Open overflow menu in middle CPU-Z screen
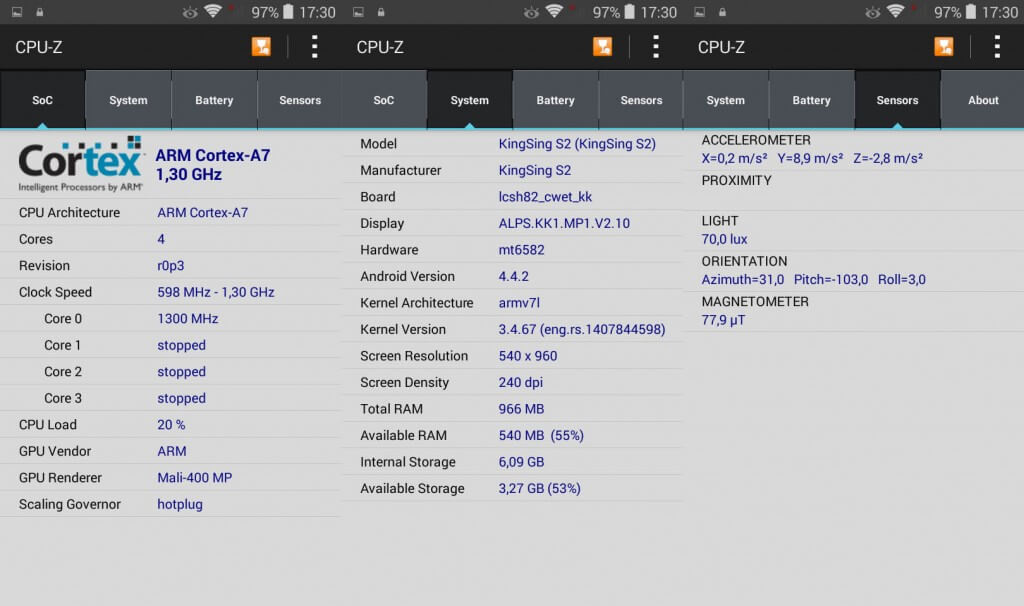The width and height of the screenshot is (1024, 606). click(x=656, y=47)
